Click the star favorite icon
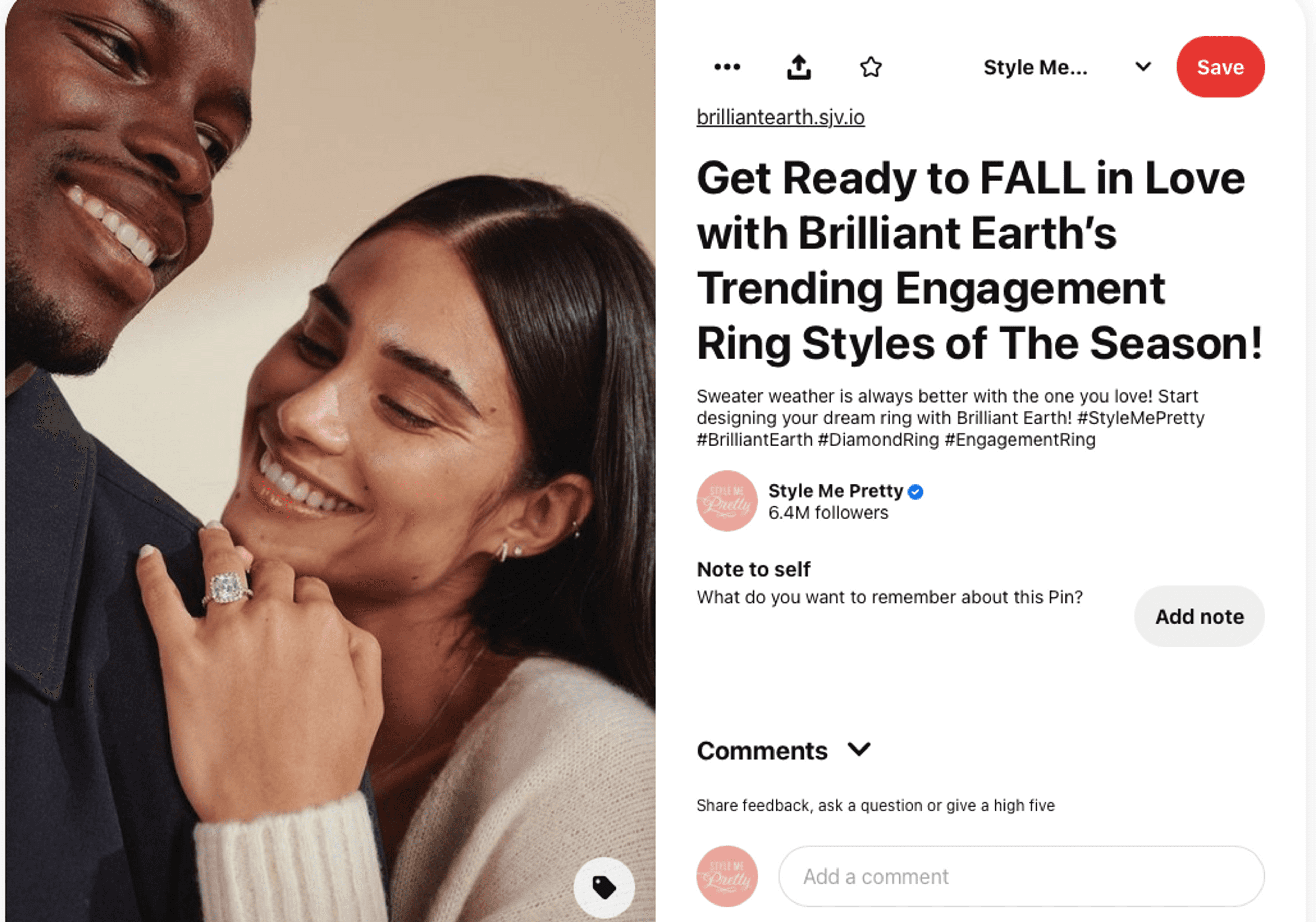The height and width of the screenshot is (922, 1316). click(x=870, y=67)
